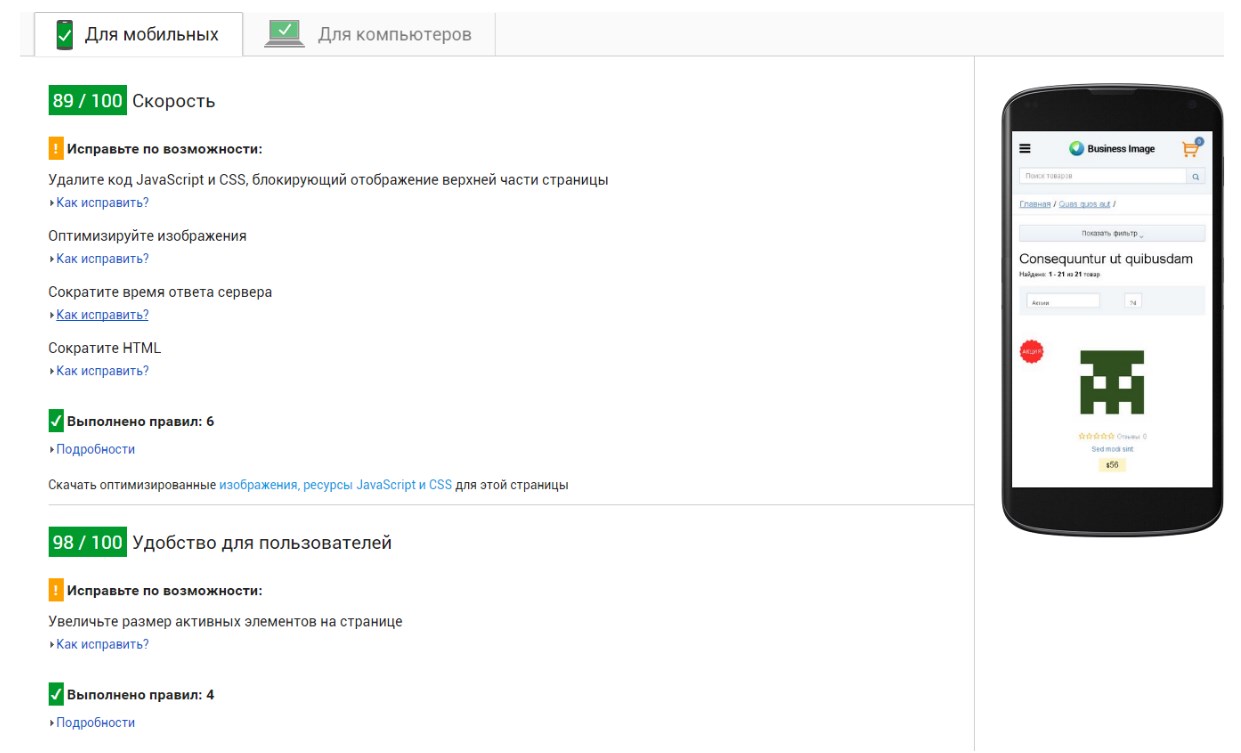1241x753 pixels.
Task: Select the Оптимизируйте изображения rule text
Action: (147, 236)
